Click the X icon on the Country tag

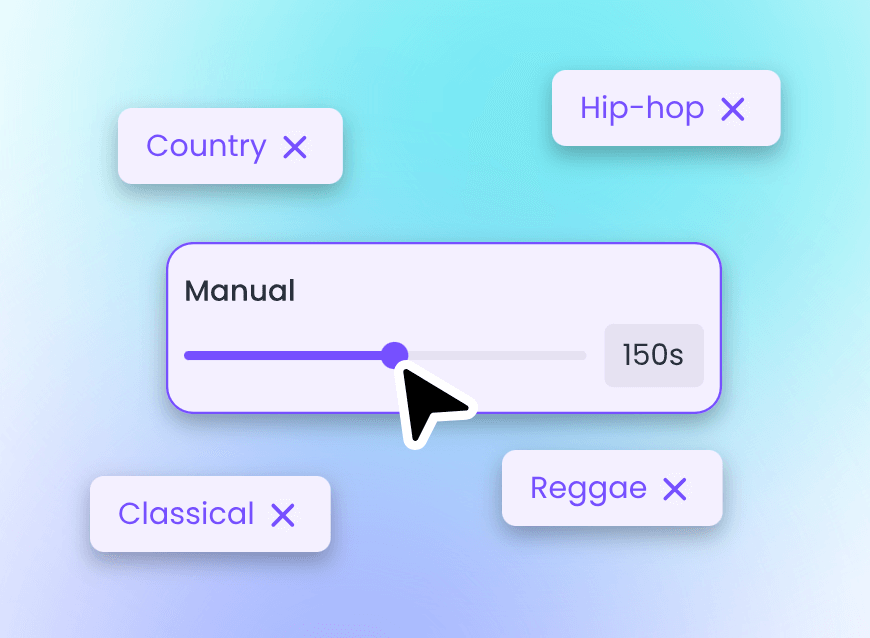click(296, 147)
